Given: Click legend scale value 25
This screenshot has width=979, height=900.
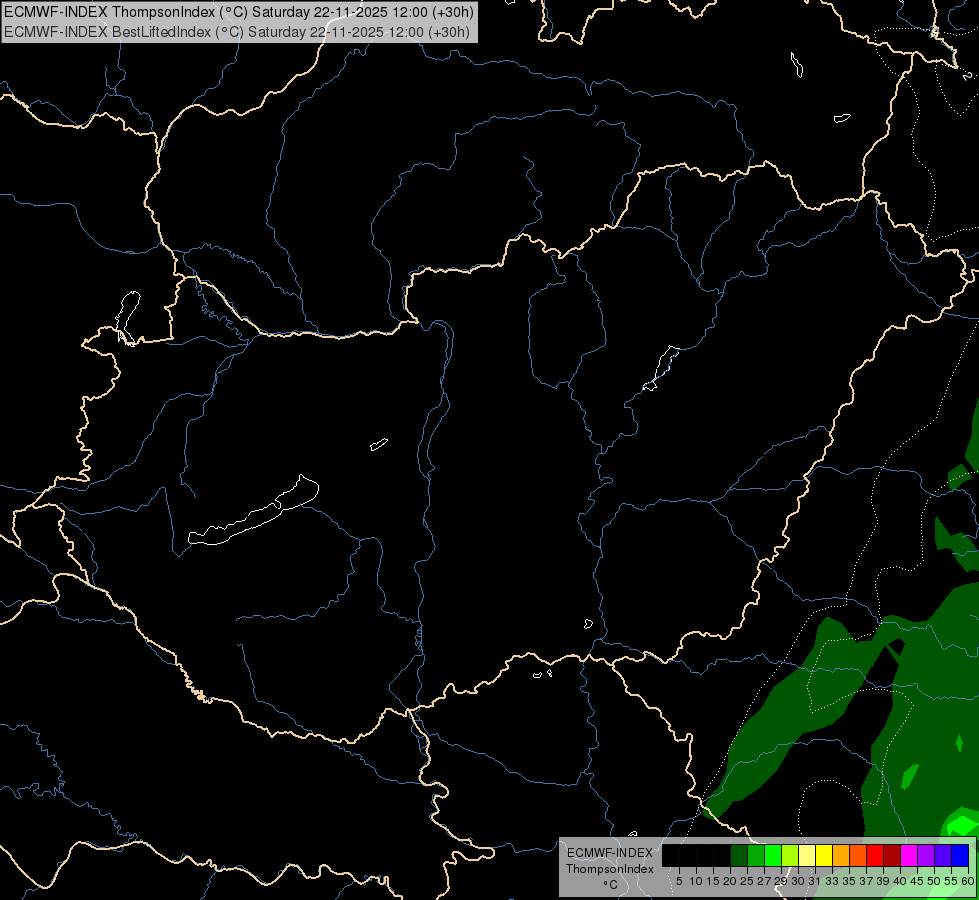Looking at the screenshot, I should pyautogui.click(x=747, y=881).
